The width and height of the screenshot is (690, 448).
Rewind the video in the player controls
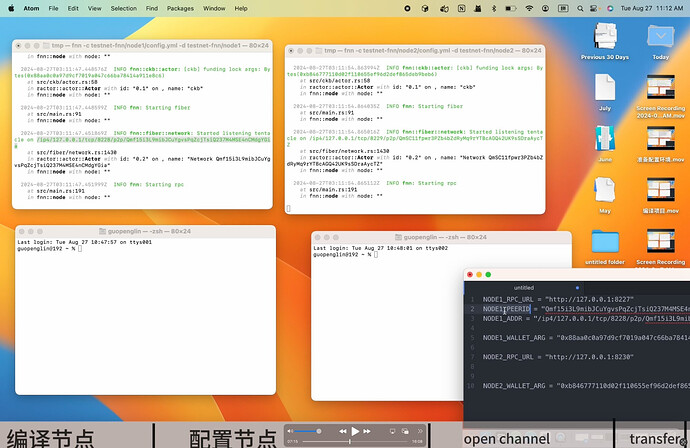[x=343, y=431]
